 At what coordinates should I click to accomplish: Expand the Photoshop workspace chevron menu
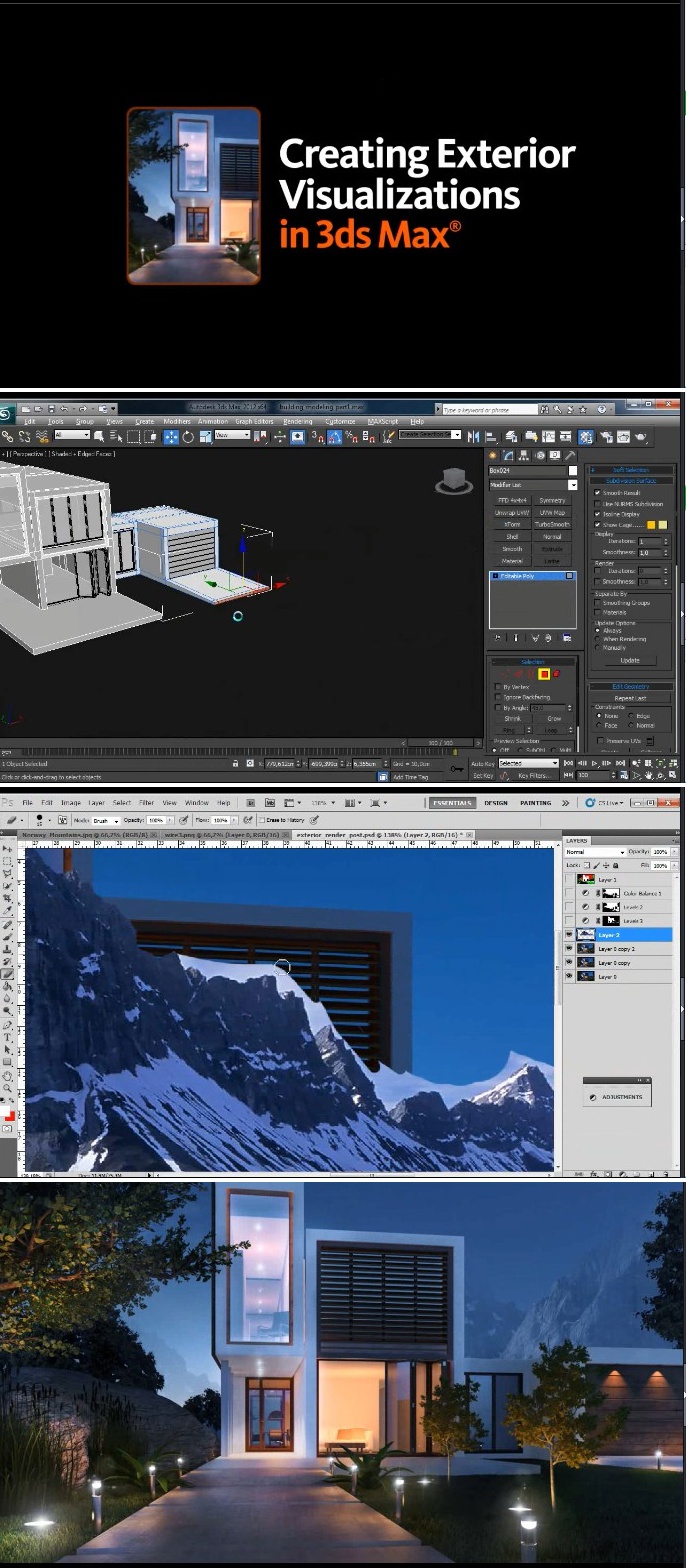coord(566,802)
